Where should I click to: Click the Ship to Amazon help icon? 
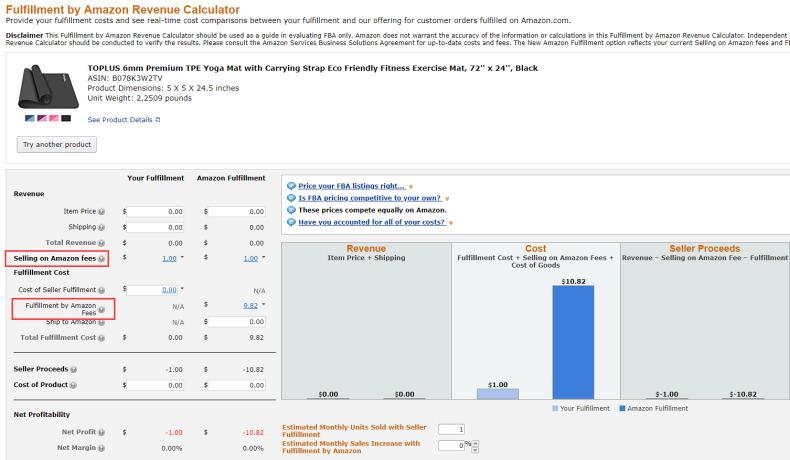(101, 322)
